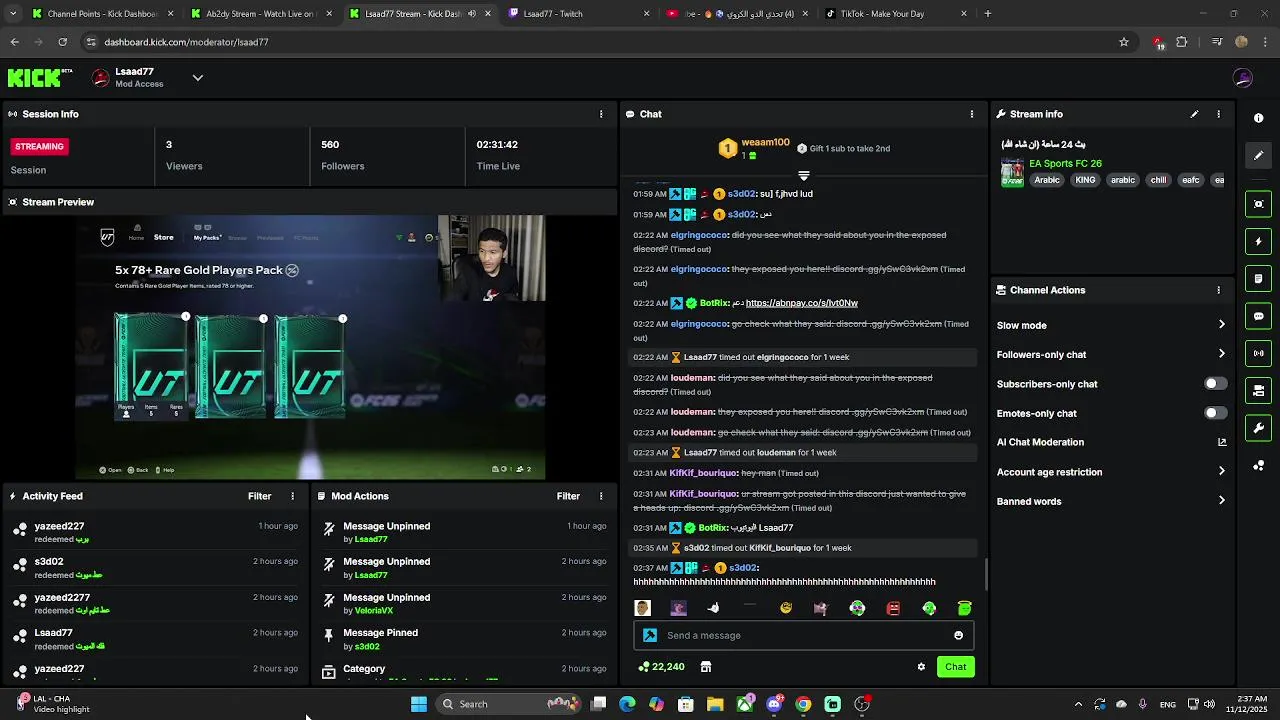Screen dimensions: 1280x720
Task: Expand Followers-only chat settings
Action: click(1221, 354)
